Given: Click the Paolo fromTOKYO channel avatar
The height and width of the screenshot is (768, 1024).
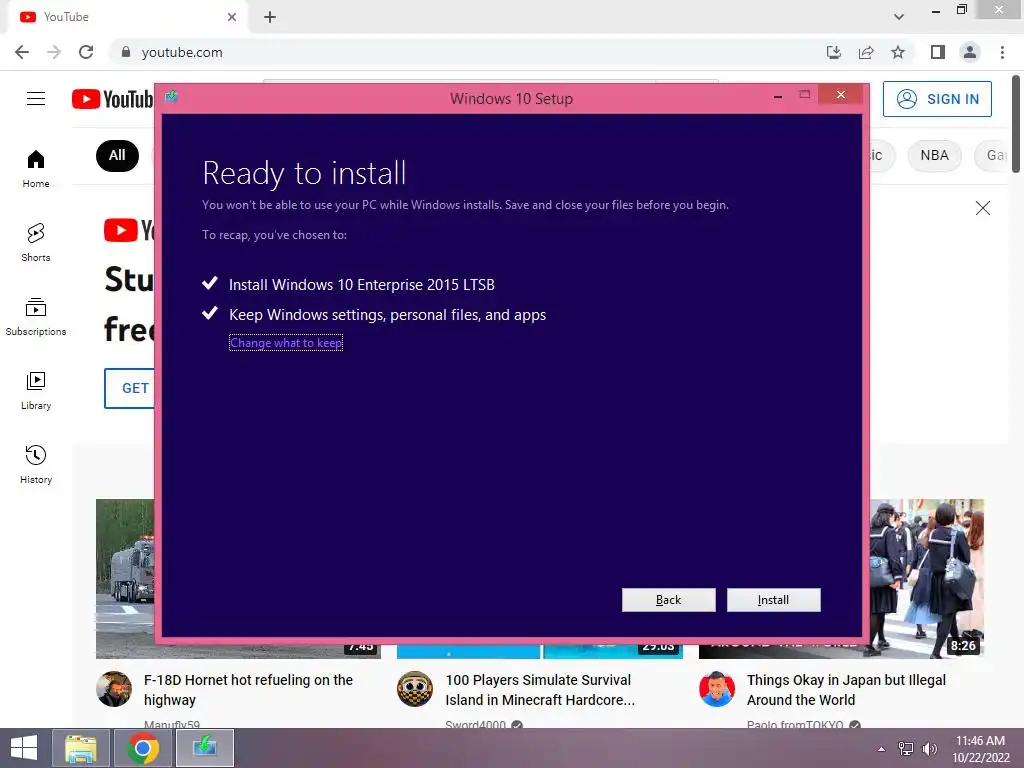Looking at the screenshot, I should 716,689.
